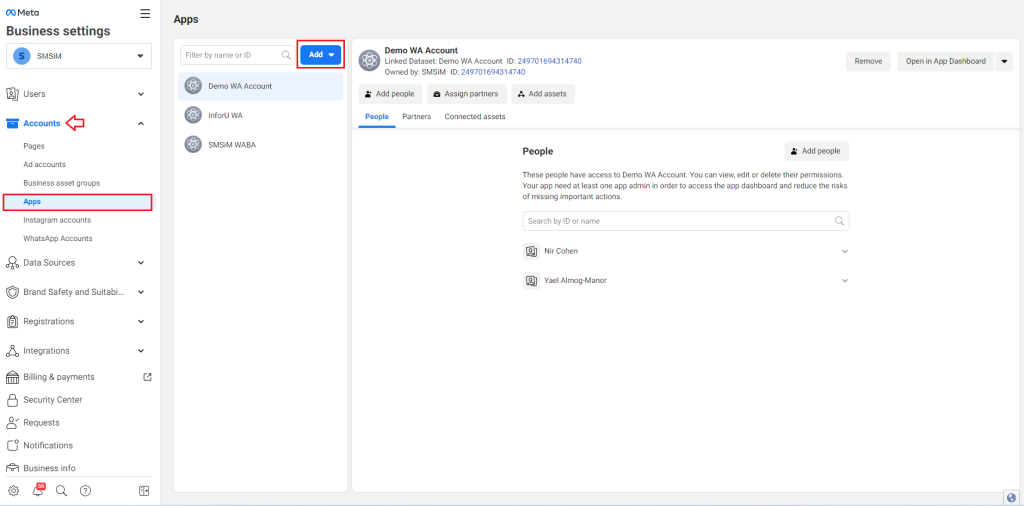Expand the Integrations section

(140, 351)
